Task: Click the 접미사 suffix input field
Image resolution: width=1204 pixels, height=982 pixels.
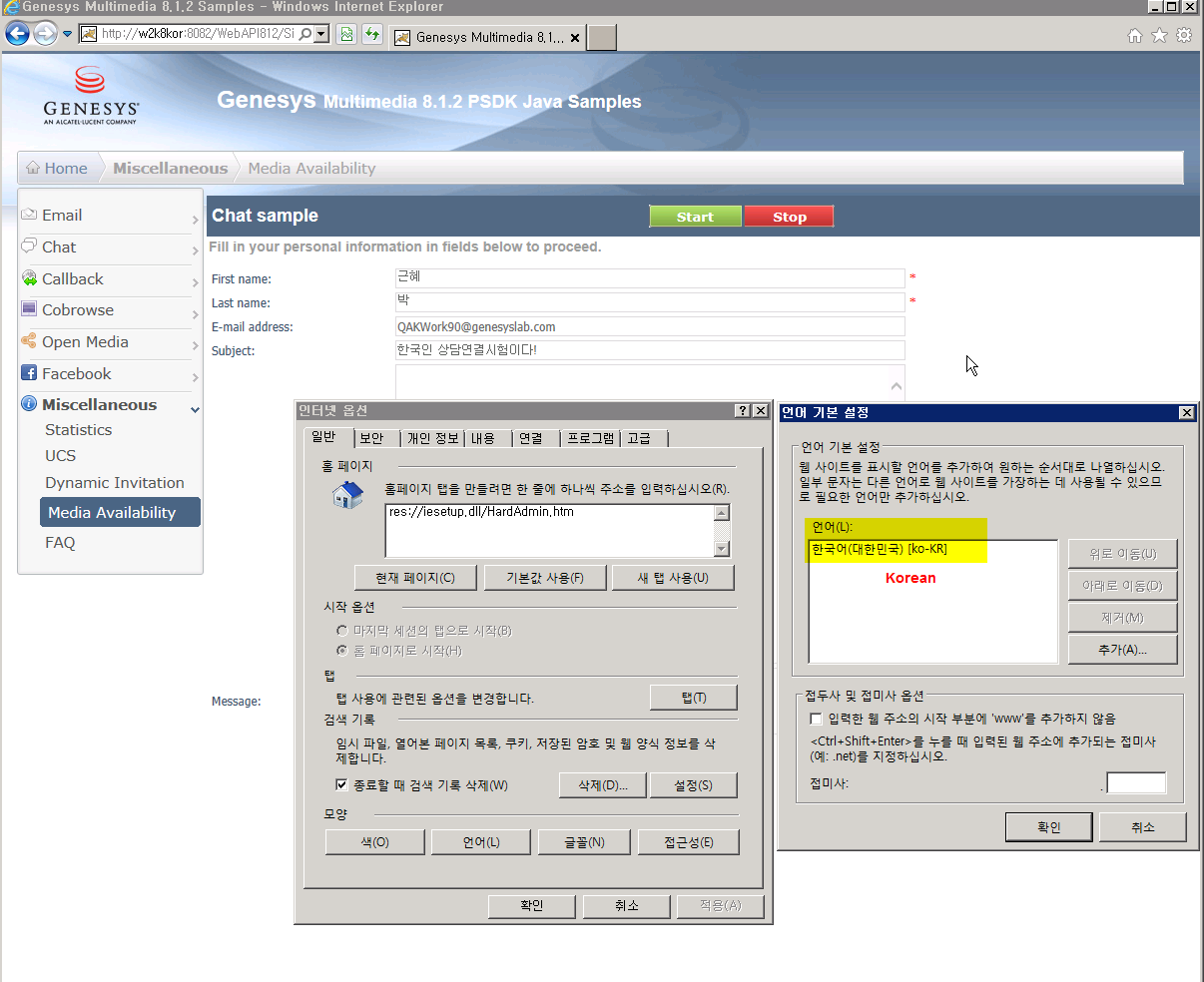Action: click(1136, 783)
